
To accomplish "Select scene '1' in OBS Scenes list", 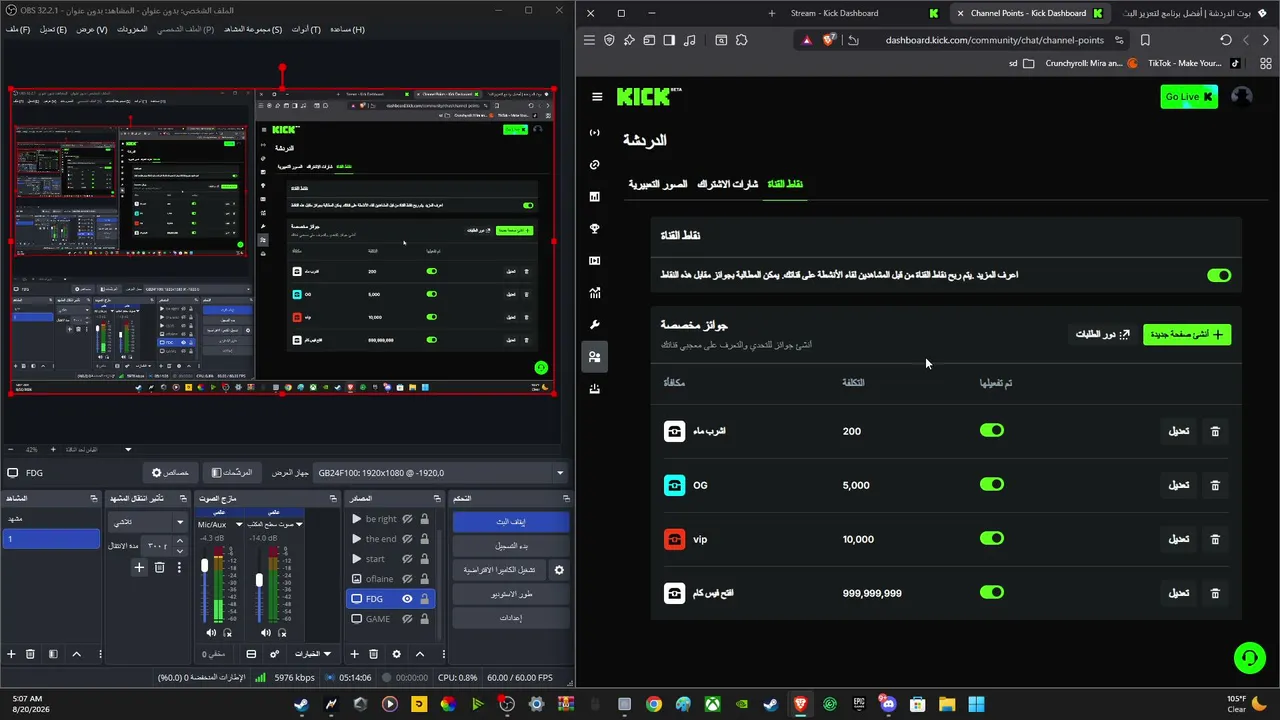I will [51, 539].
